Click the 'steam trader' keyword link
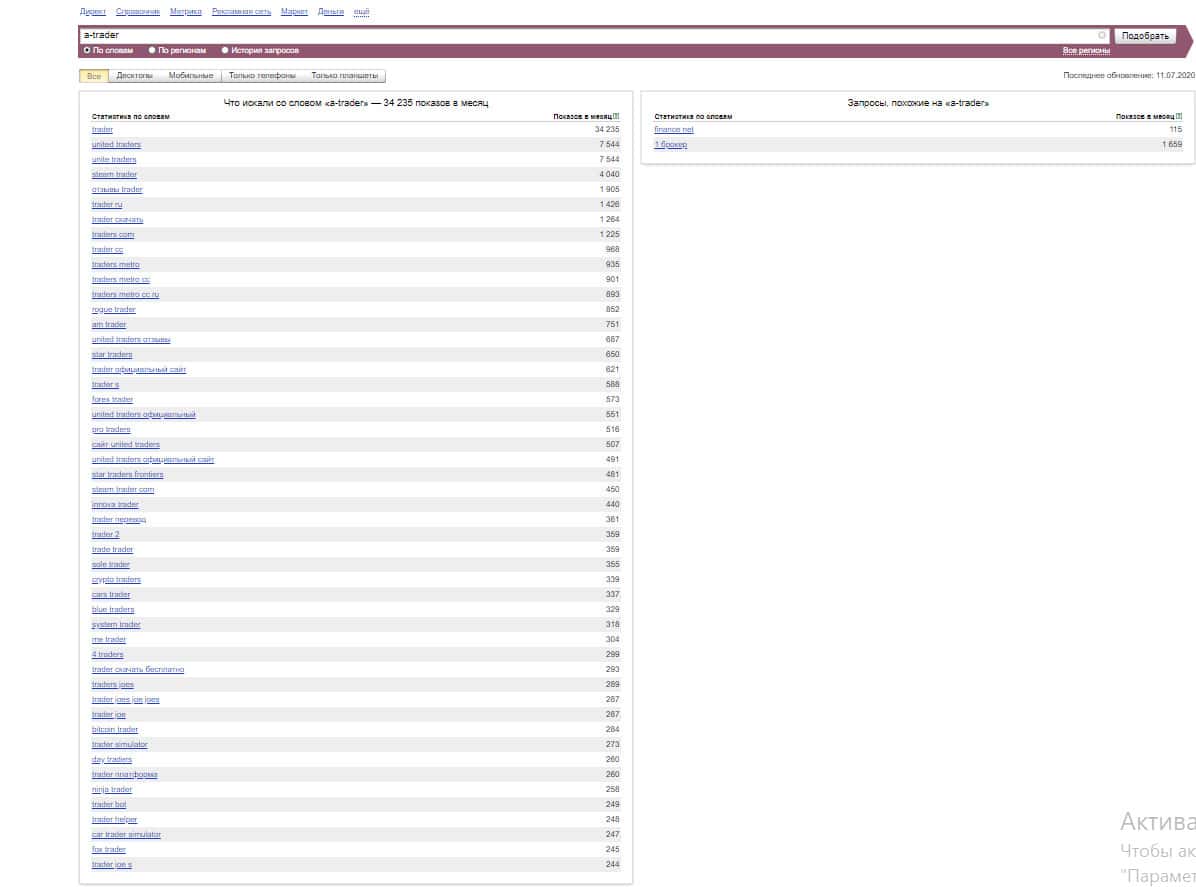Screen dimensions: 1196x887 pos(114,175)
